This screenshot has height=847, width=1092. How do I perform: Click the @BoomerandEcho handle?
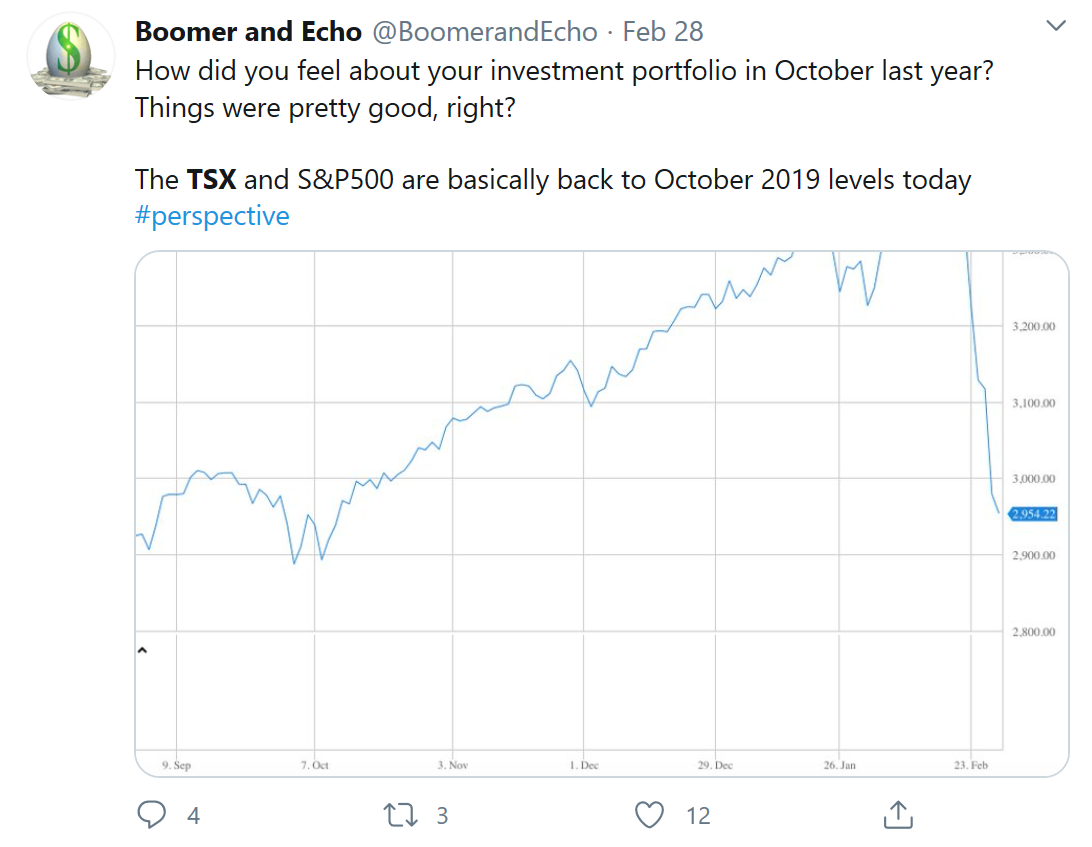(x=487, y=32)
